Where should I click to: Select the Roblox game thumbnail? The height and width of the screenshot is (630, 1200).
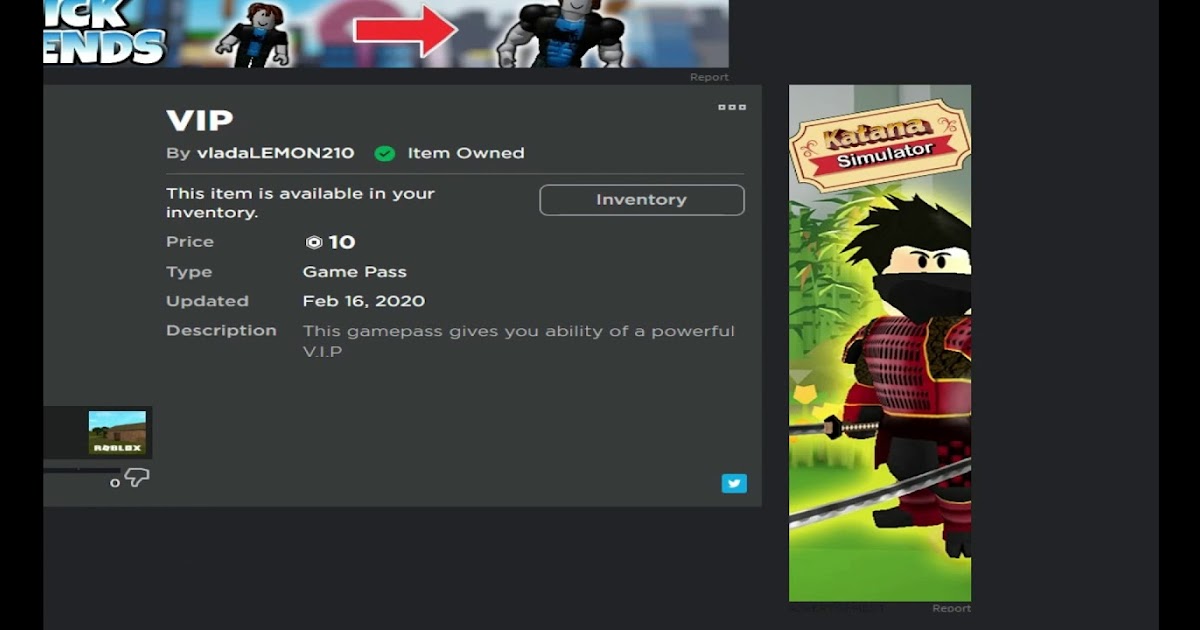[x=117, y=433]
